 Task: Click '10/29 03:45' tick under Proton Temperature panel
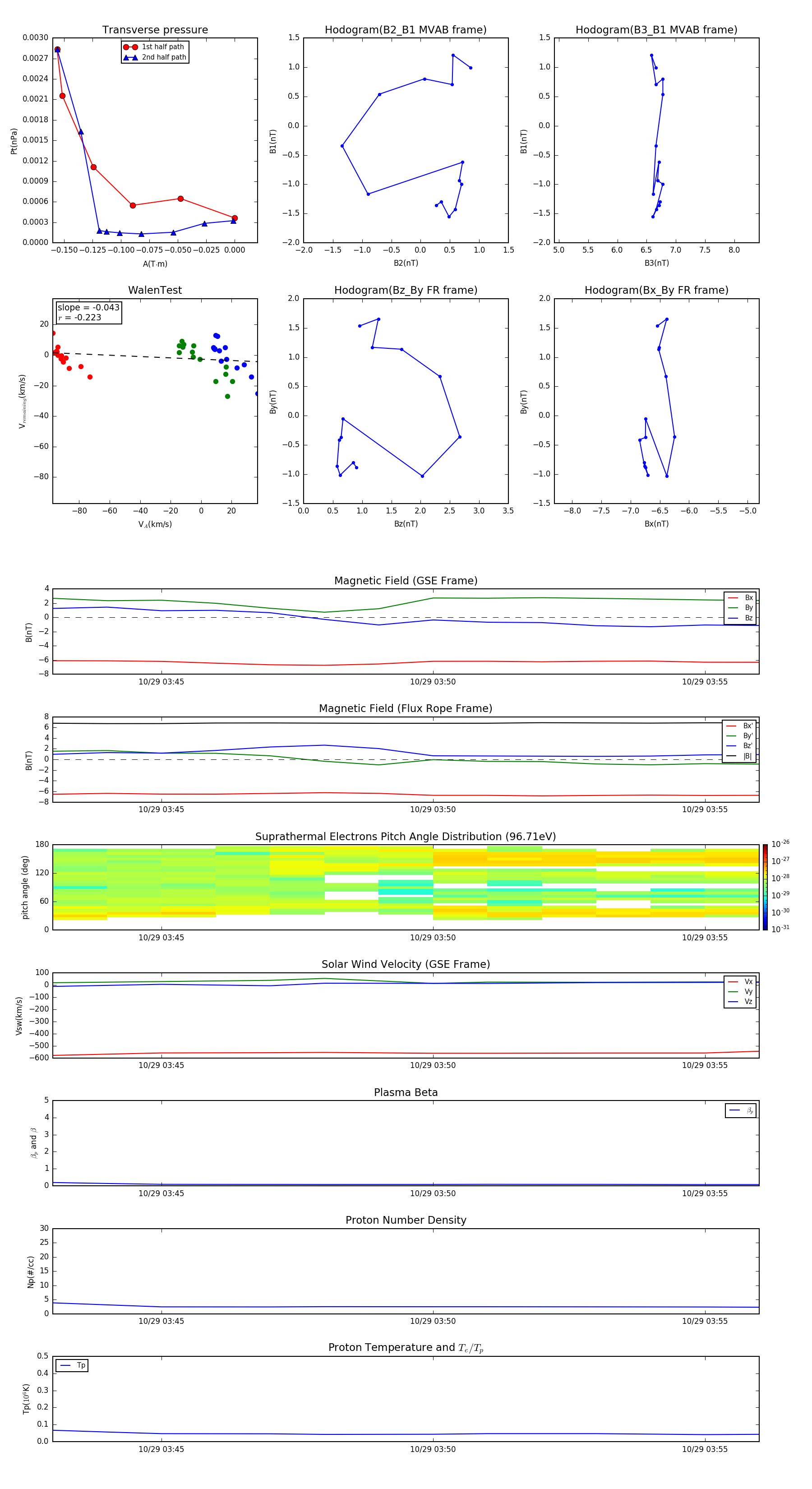tap(161, 1449)
